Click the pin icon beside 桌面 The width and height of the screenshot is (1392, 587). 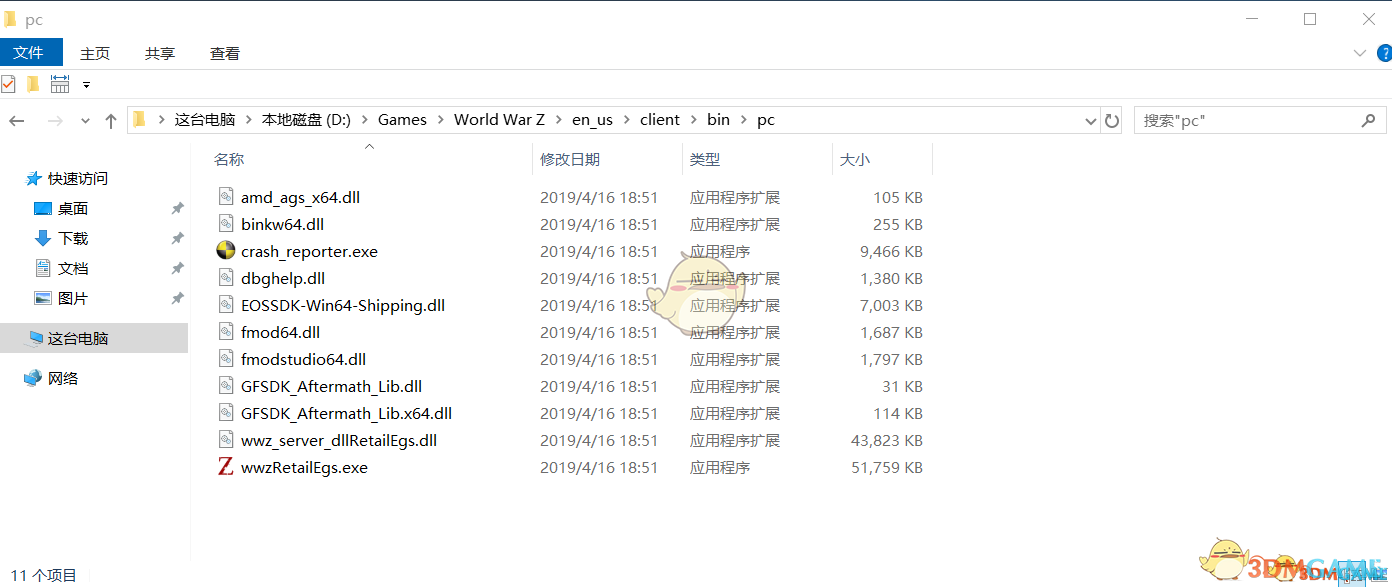[177, 209]
